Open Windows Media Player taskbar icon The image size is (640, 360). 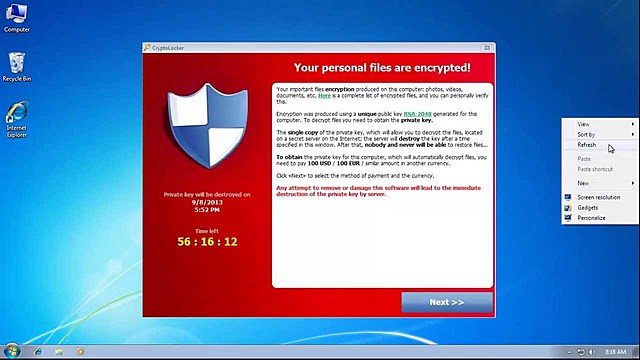click(80, 351)
